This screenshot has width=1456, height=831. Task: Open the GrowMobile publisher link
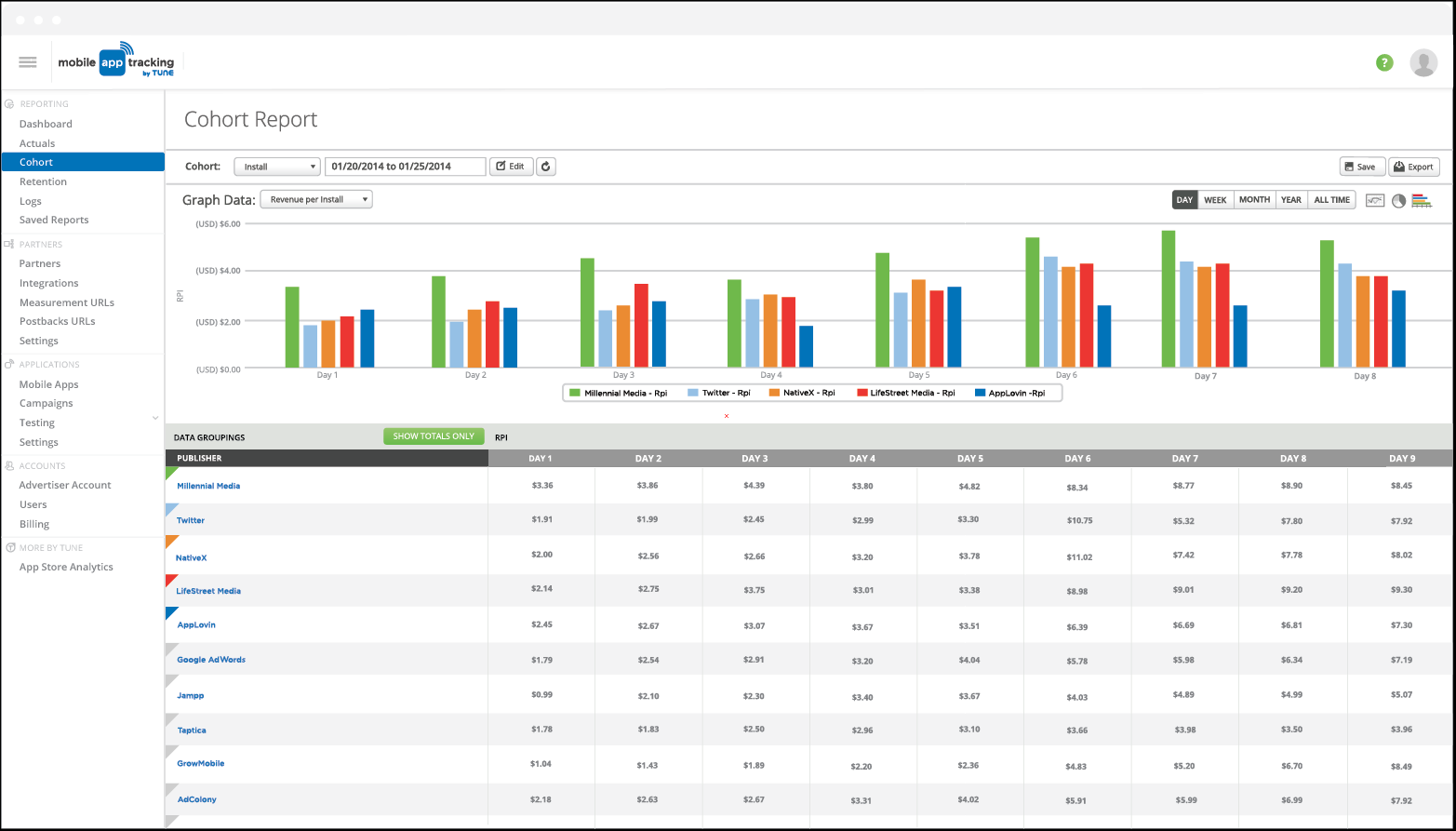[201, 763]
